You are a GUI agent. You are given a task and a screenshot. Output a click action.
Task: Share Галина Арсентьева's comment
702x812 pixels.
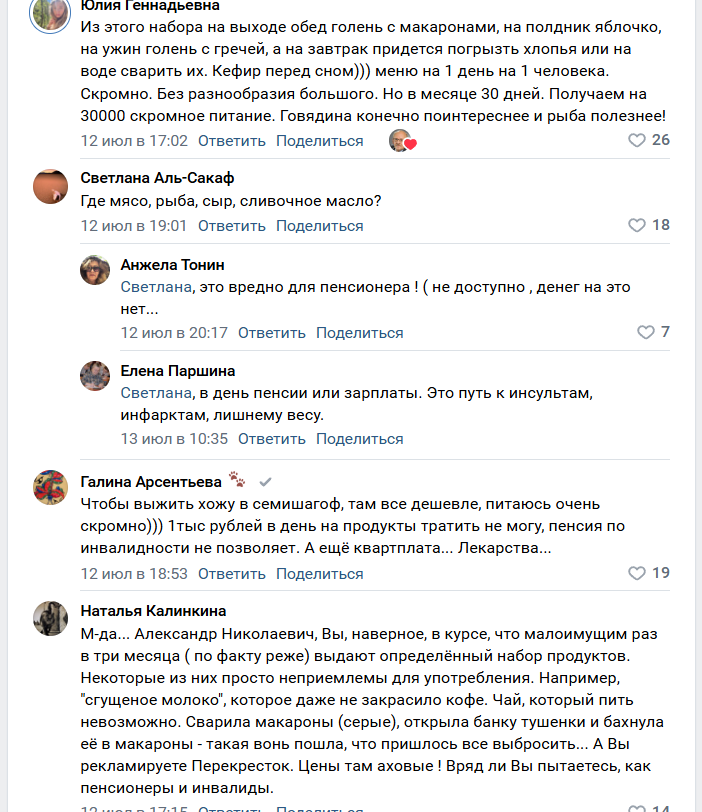[319, 574]
